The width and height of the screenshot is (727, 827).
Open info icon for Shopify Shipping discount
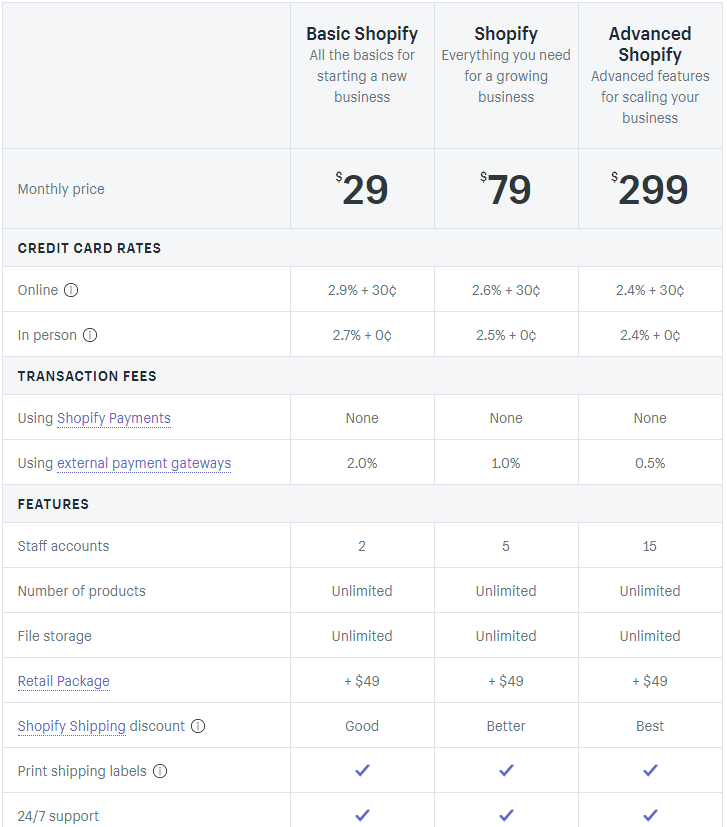coord(198,726)
